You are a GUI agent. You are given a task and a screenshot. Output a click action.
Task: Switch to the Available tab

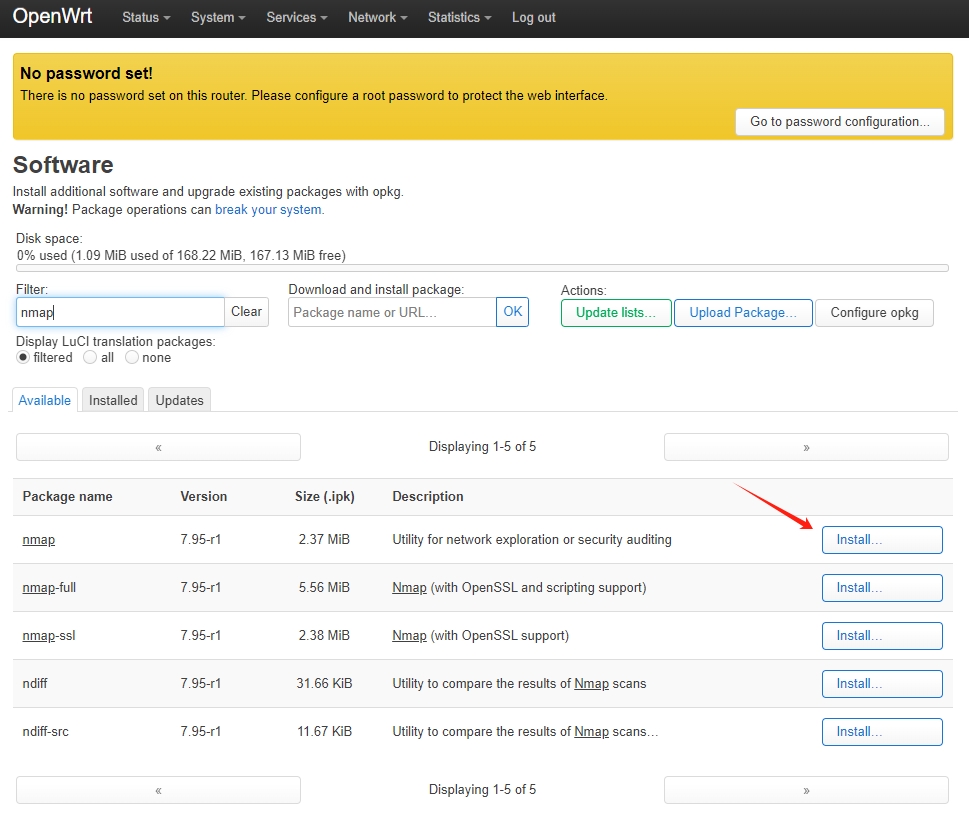44,400
